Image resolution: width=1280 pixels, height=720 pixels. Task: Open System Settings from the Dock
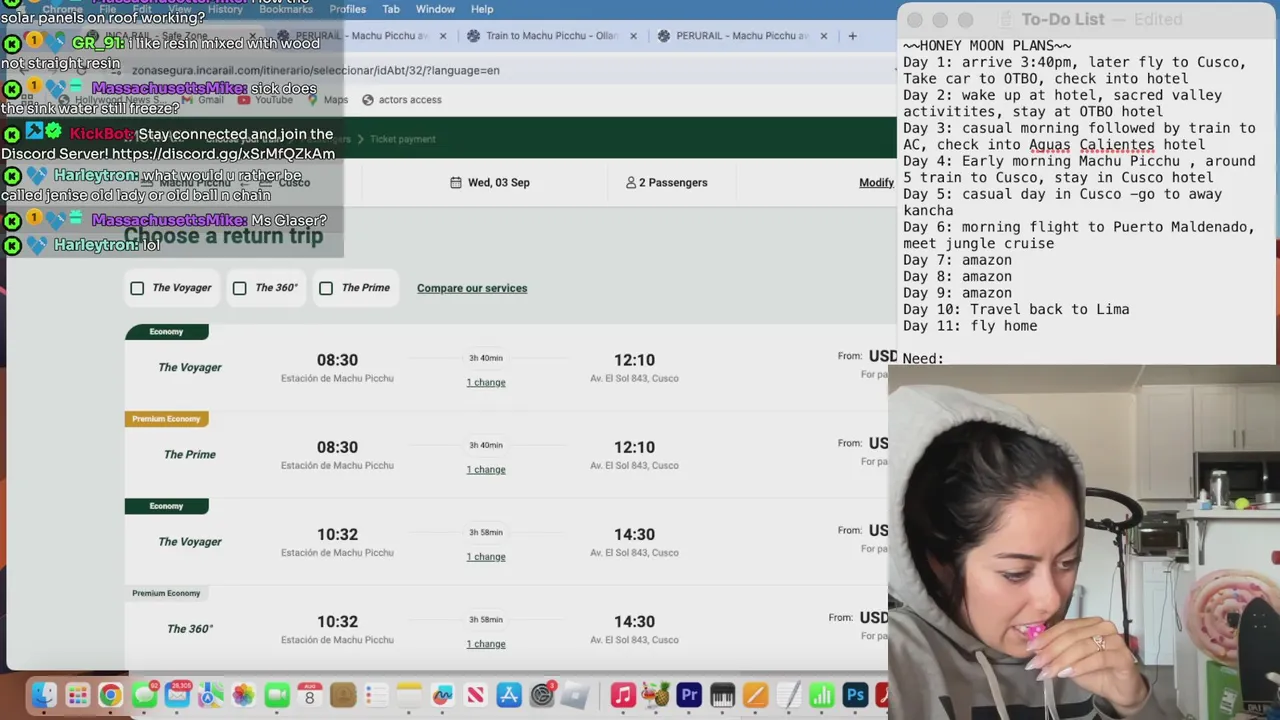[542, 695]
